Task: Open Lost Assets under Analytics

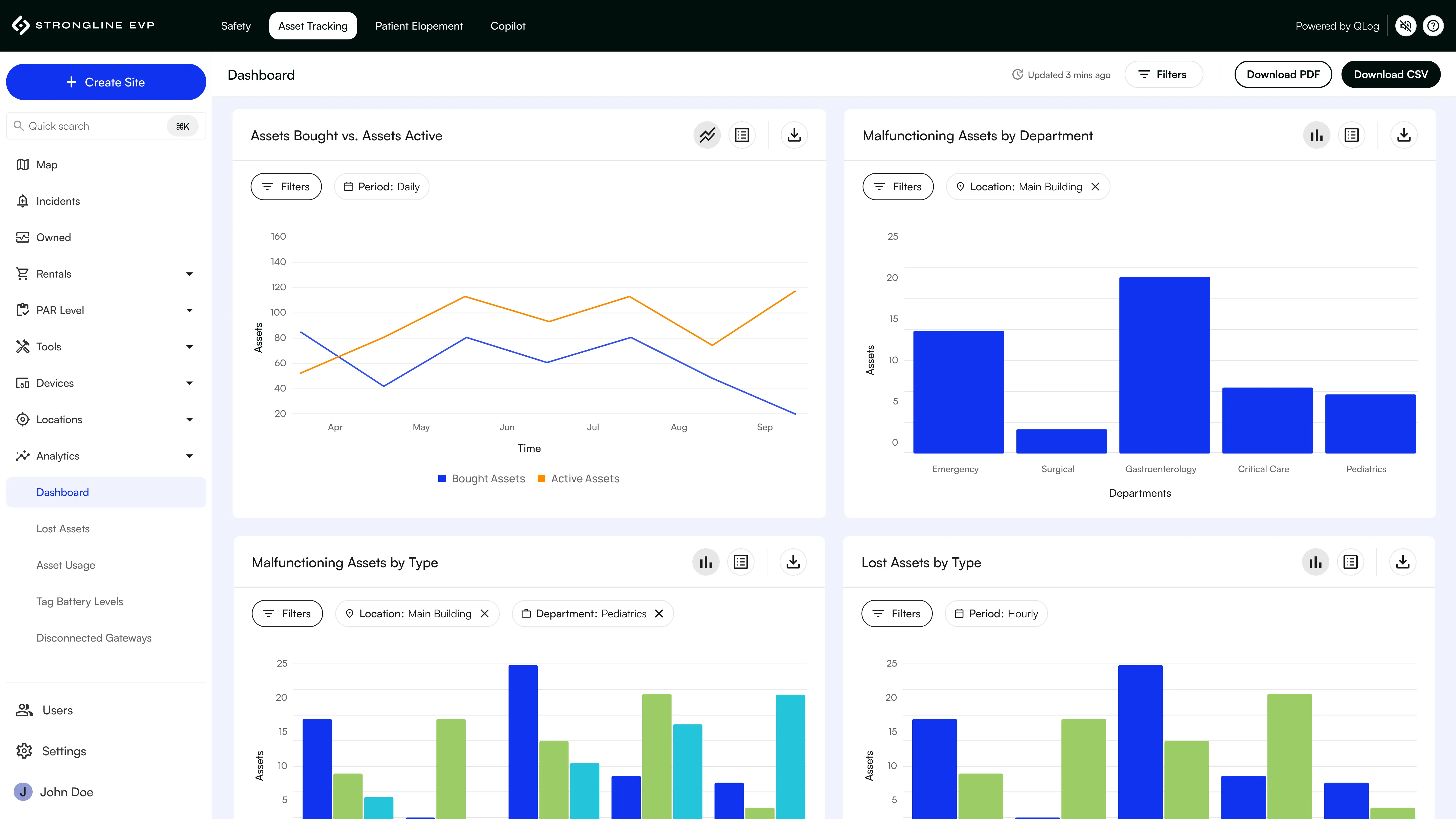Action: [x=106, y=529]
